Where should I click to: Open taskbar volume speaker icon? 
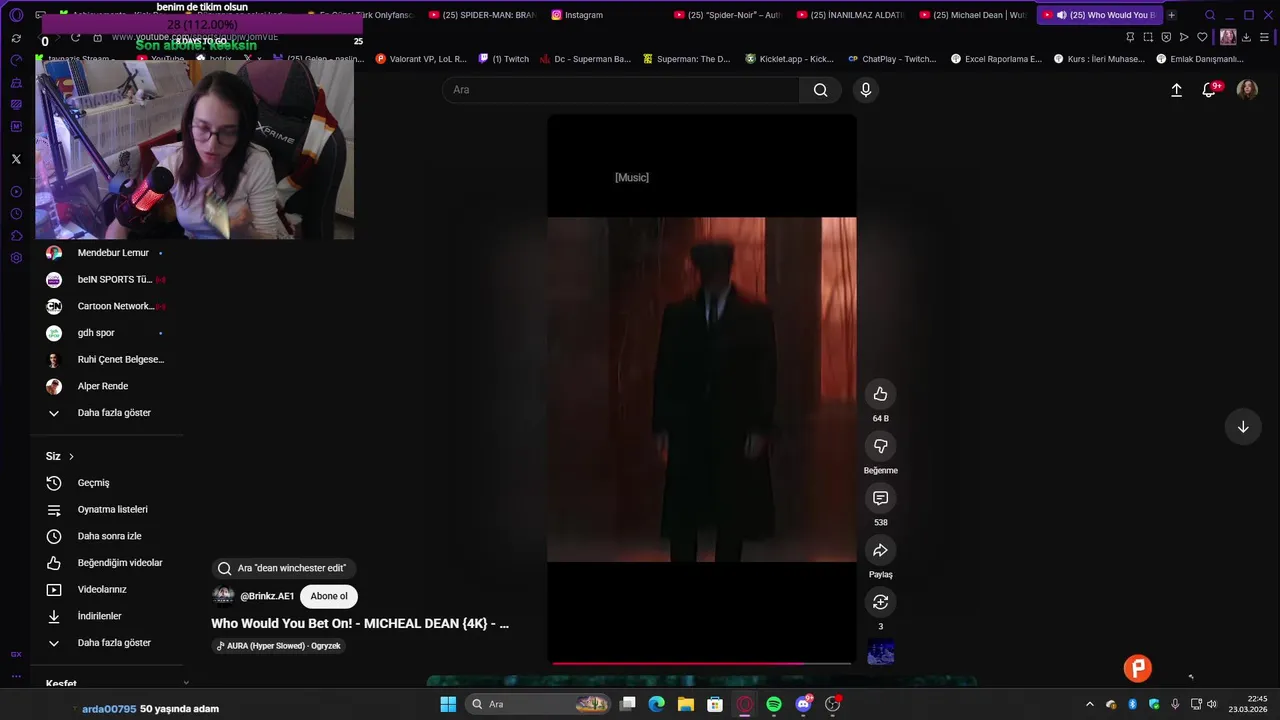pos(1213,704)
